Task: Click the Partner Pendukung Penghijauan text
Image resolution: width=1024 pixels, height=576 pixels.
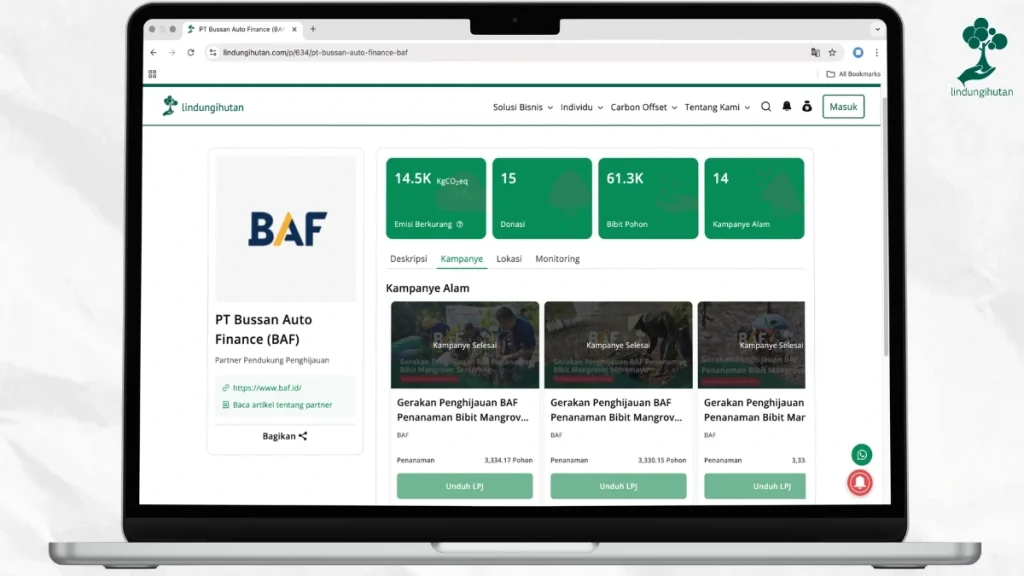Action: tap(272, 360)
